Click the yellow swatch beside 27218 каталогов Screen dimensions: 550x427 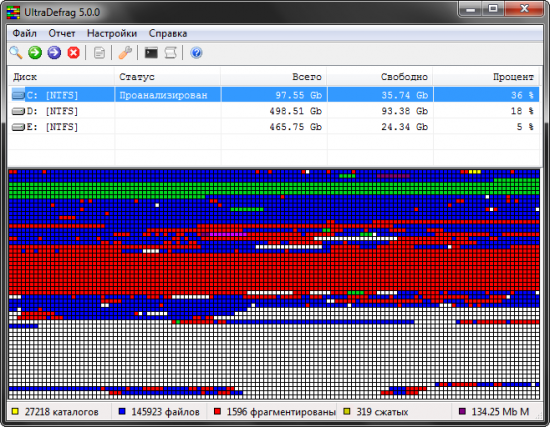(x=15, y=411)
